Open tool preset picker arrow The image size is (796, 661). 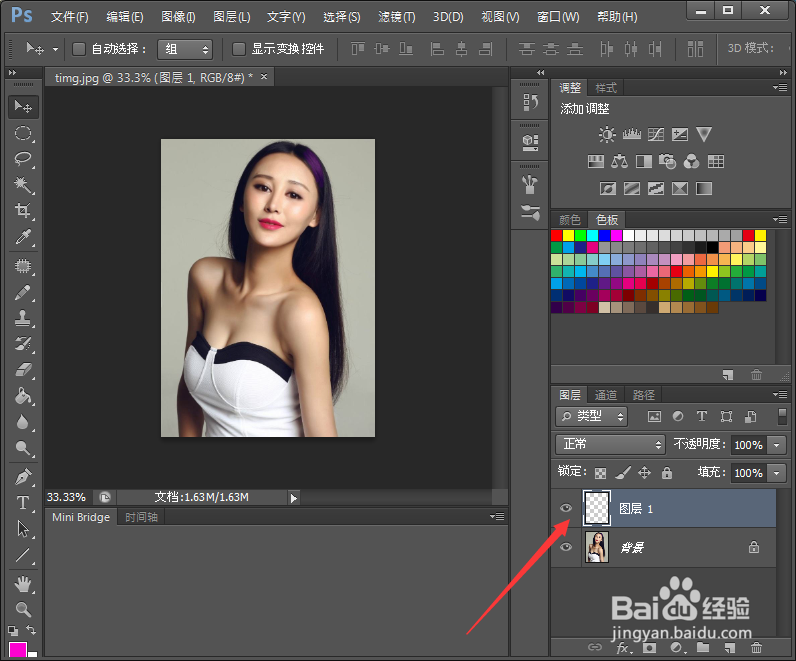point(55,49)
